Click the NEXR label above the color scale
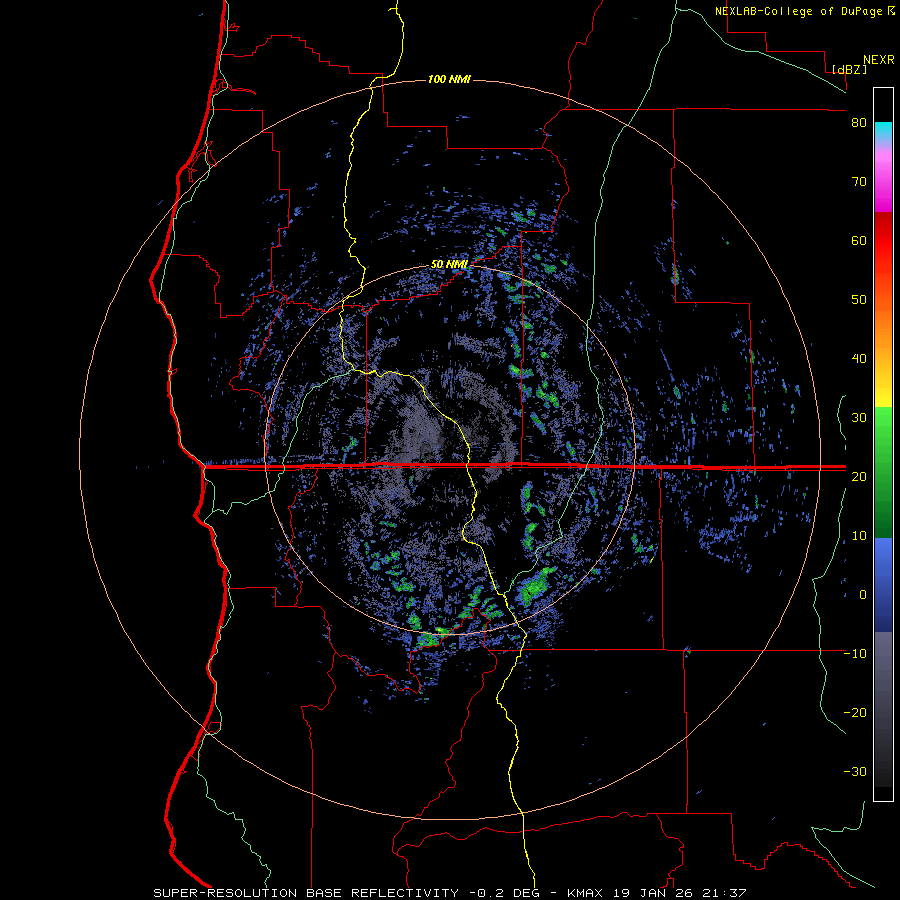 (879, 60)
